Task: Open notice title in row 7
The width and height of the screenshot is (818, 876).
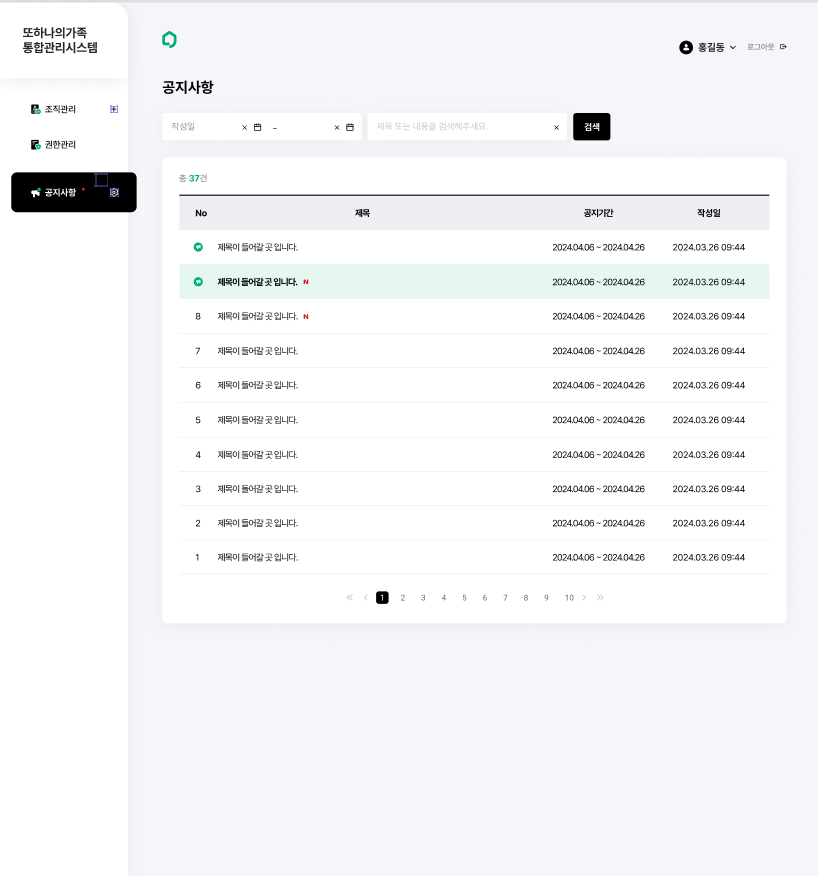Action: click(258, 351)
